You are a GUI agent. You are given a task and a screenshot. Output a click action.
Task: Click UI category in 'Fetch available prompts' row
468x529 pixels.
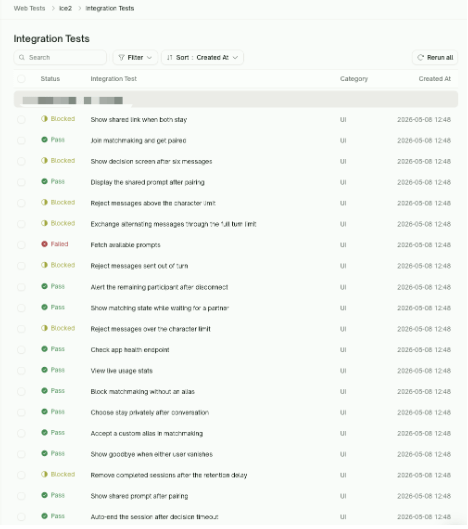343,245
